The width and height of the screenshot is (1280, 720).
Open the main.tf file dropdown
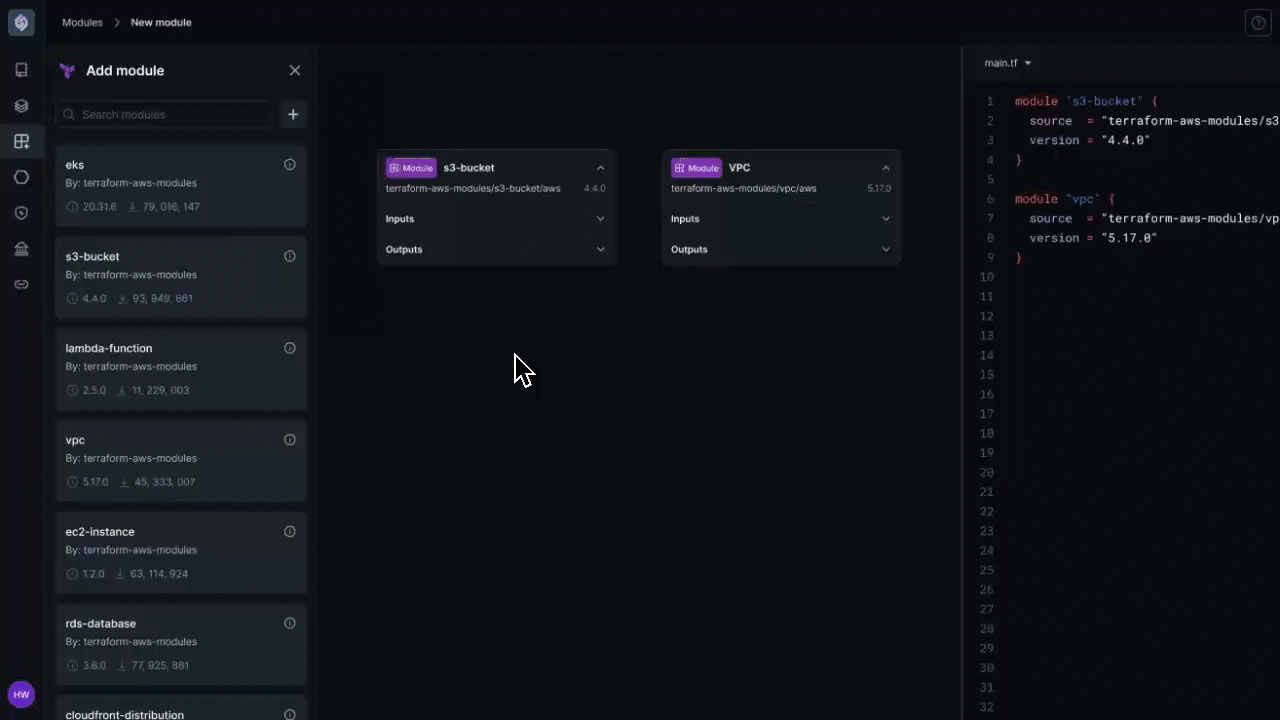[x=1007, y=62]
